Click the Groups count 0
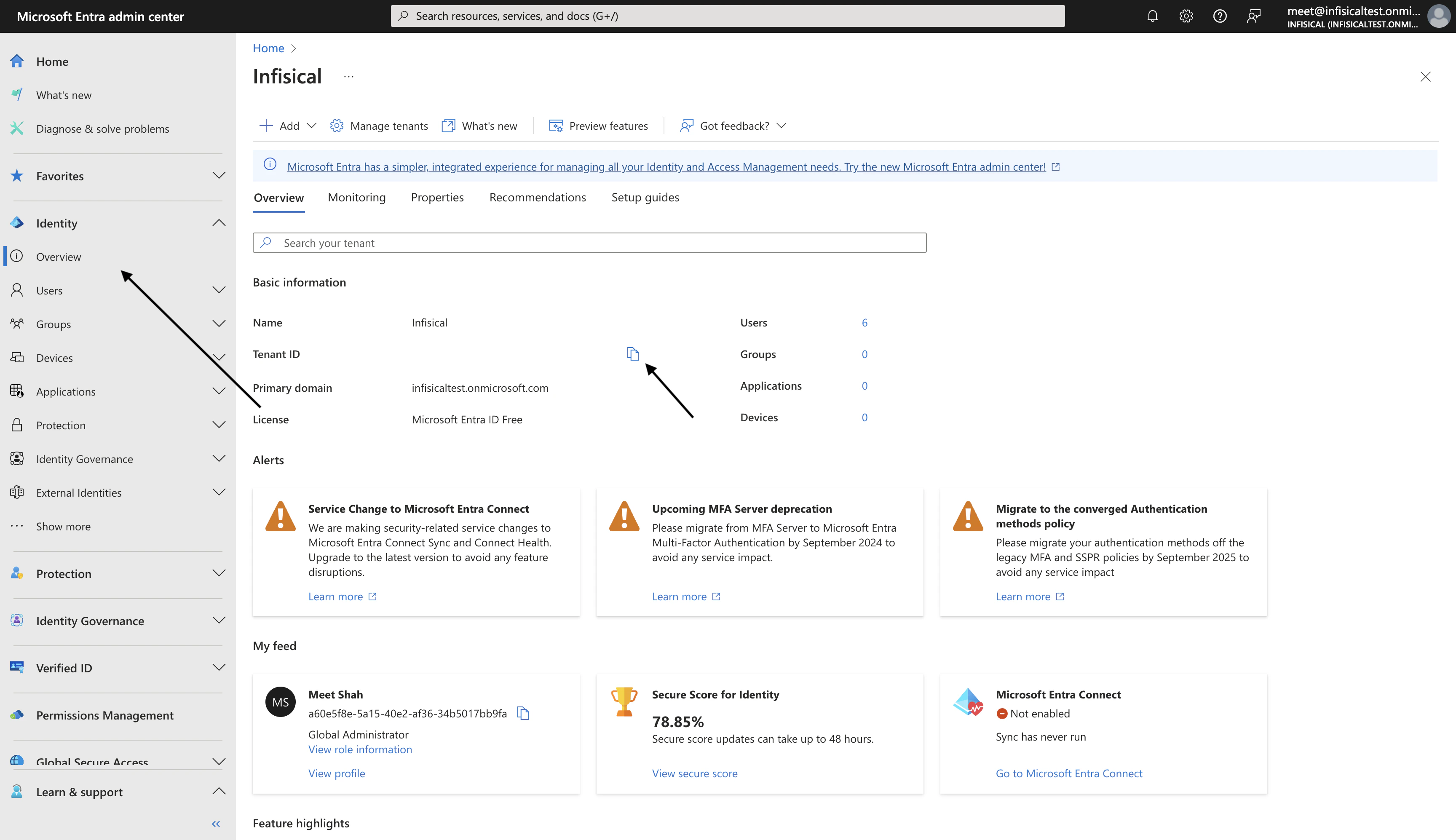Screen dimensions: 1456x840 tap(864, 354)
